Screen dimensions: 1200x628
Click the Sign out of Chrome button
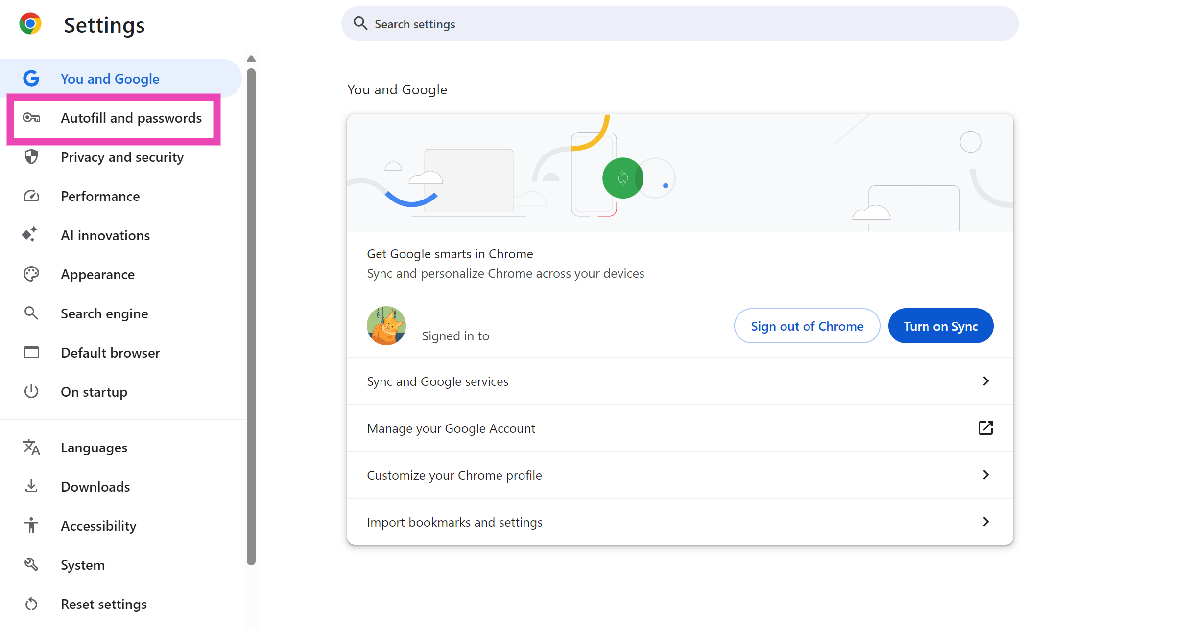point(807,326)
